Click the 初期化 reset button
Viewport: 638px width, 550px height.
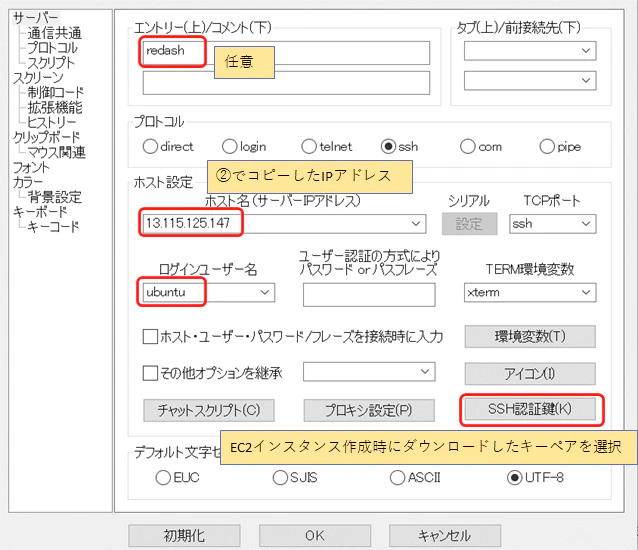184,536
